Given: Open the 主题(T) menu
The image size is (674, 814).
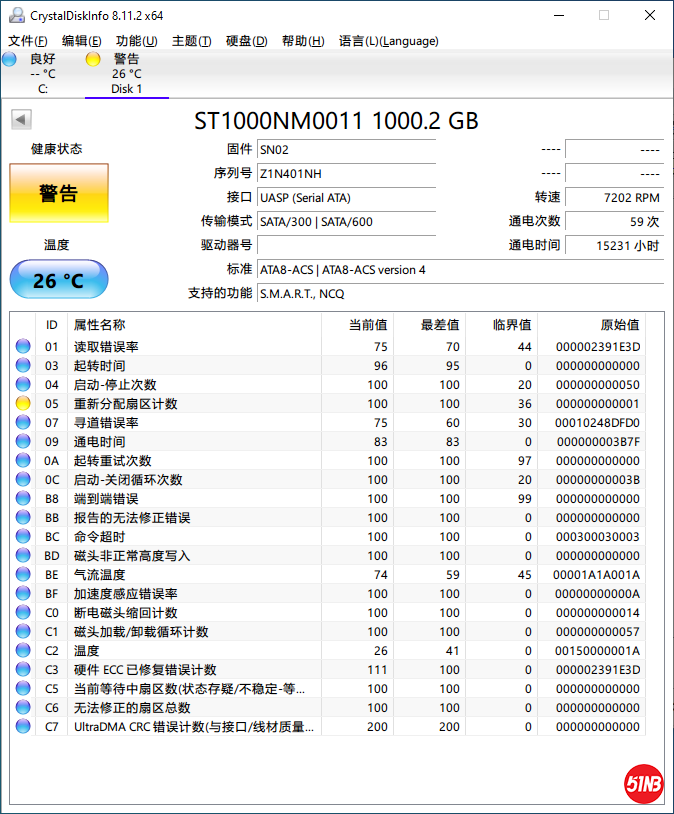Looking at the screenshot, I should (x=191, y=41).
